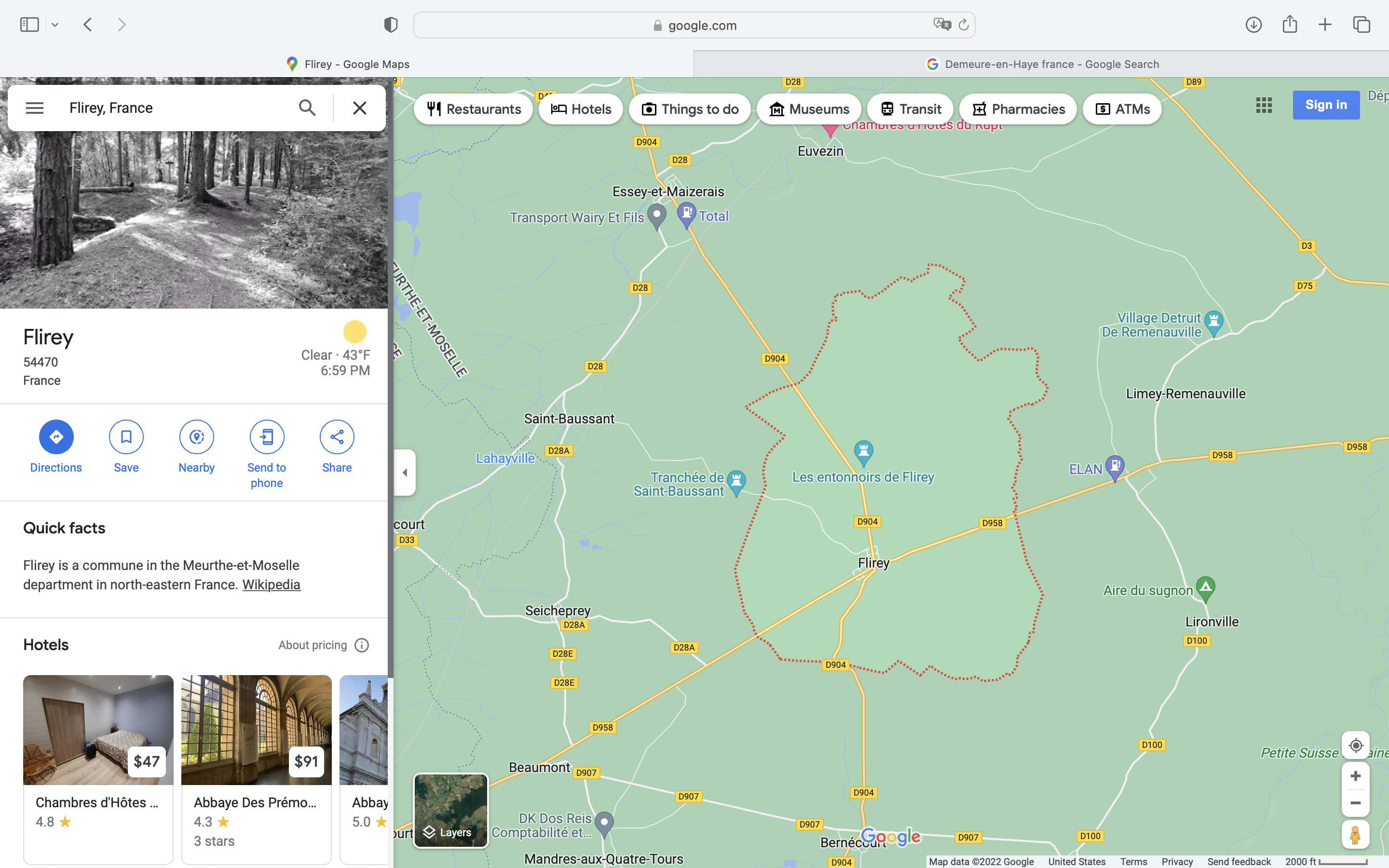
Task: Select the Flirey Google Maps tab
Action: click(x=347, y=64)
